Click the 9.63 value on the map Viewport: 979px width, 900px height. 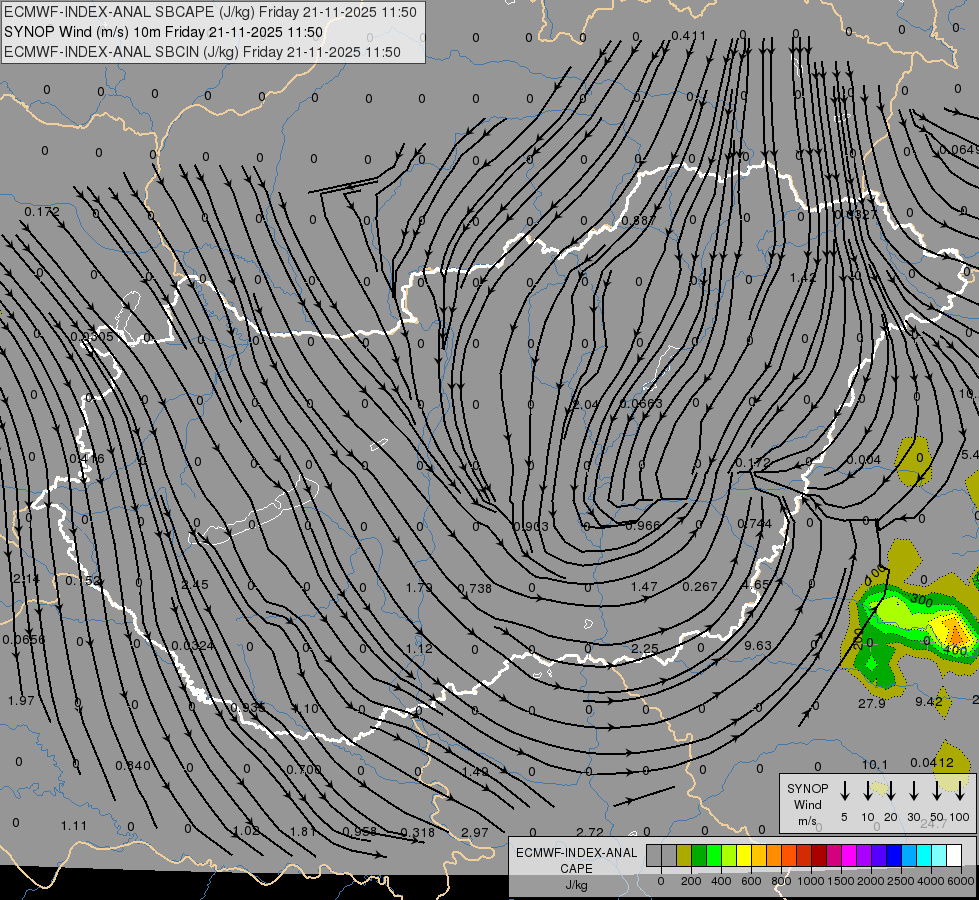click(x=758, y=645)
